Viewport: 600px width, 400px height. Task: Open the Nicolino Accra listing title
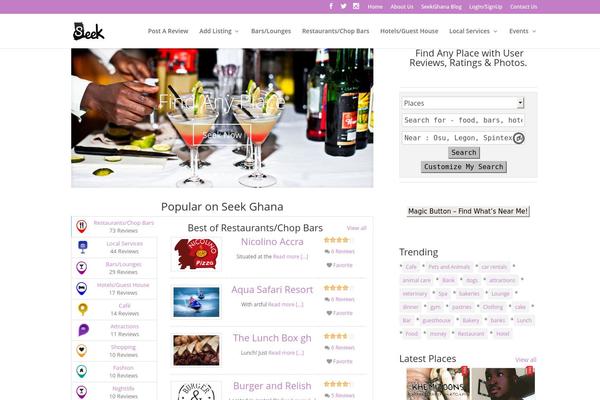tap(272, 242)
